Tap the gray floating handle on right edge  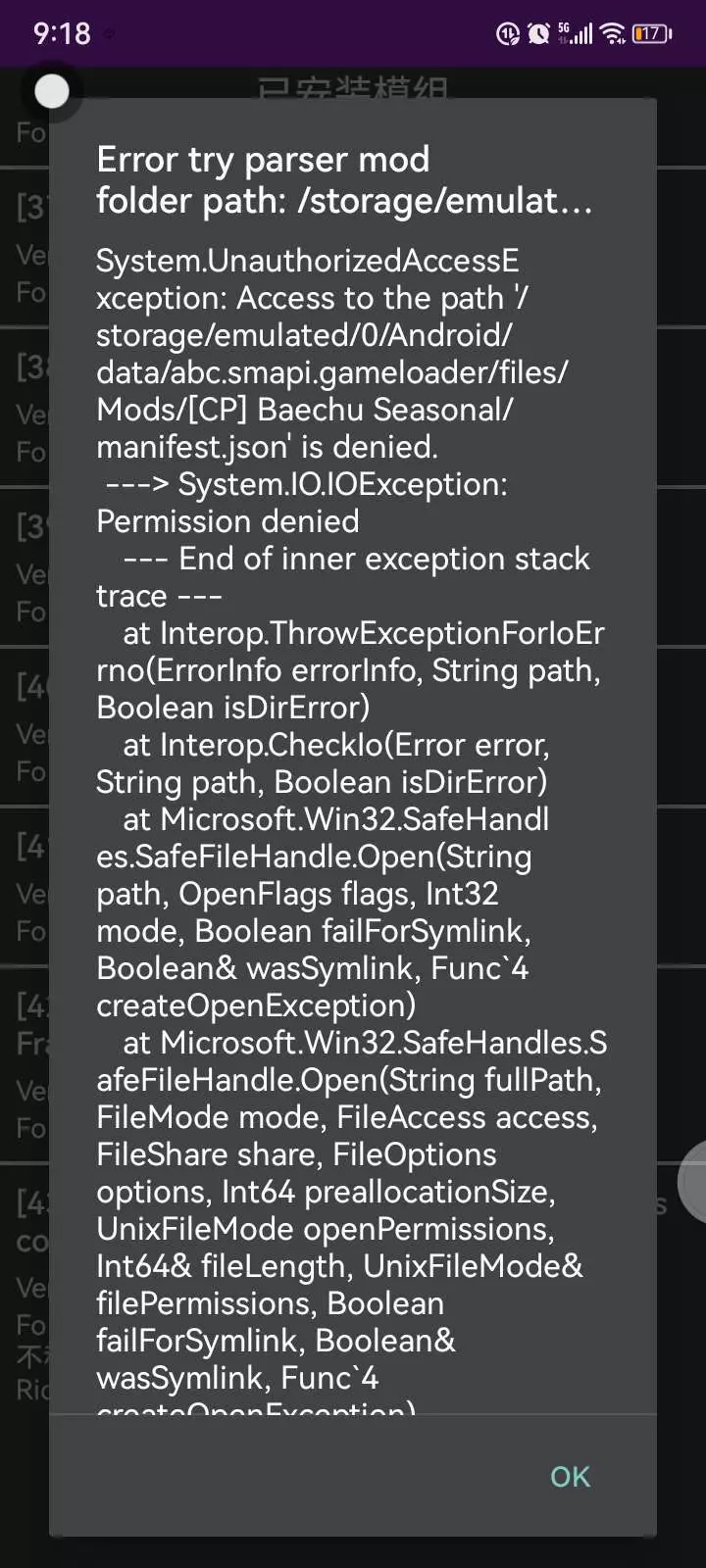tap(692, 1181)
